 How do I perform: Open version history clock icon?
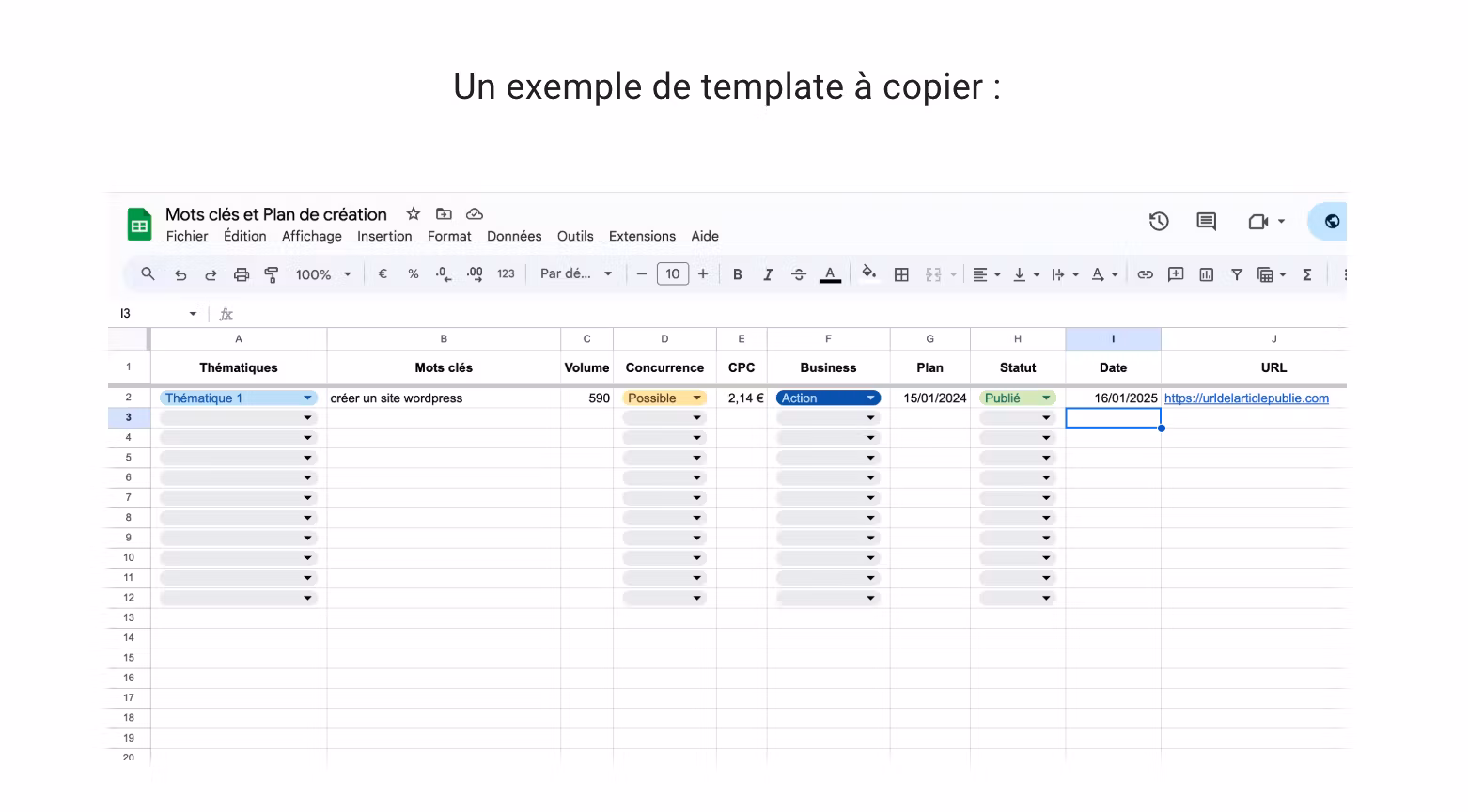[x=1159, y=222]
